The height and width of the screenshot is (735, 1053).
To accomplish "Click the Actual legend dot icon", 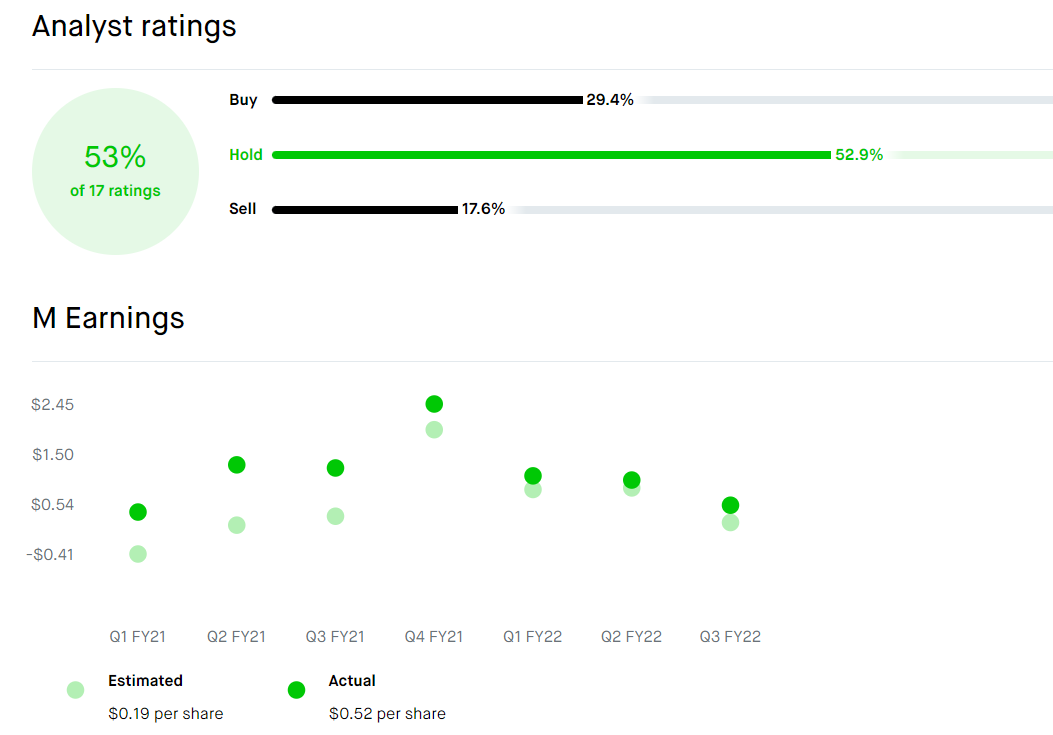I will point(296,689).
